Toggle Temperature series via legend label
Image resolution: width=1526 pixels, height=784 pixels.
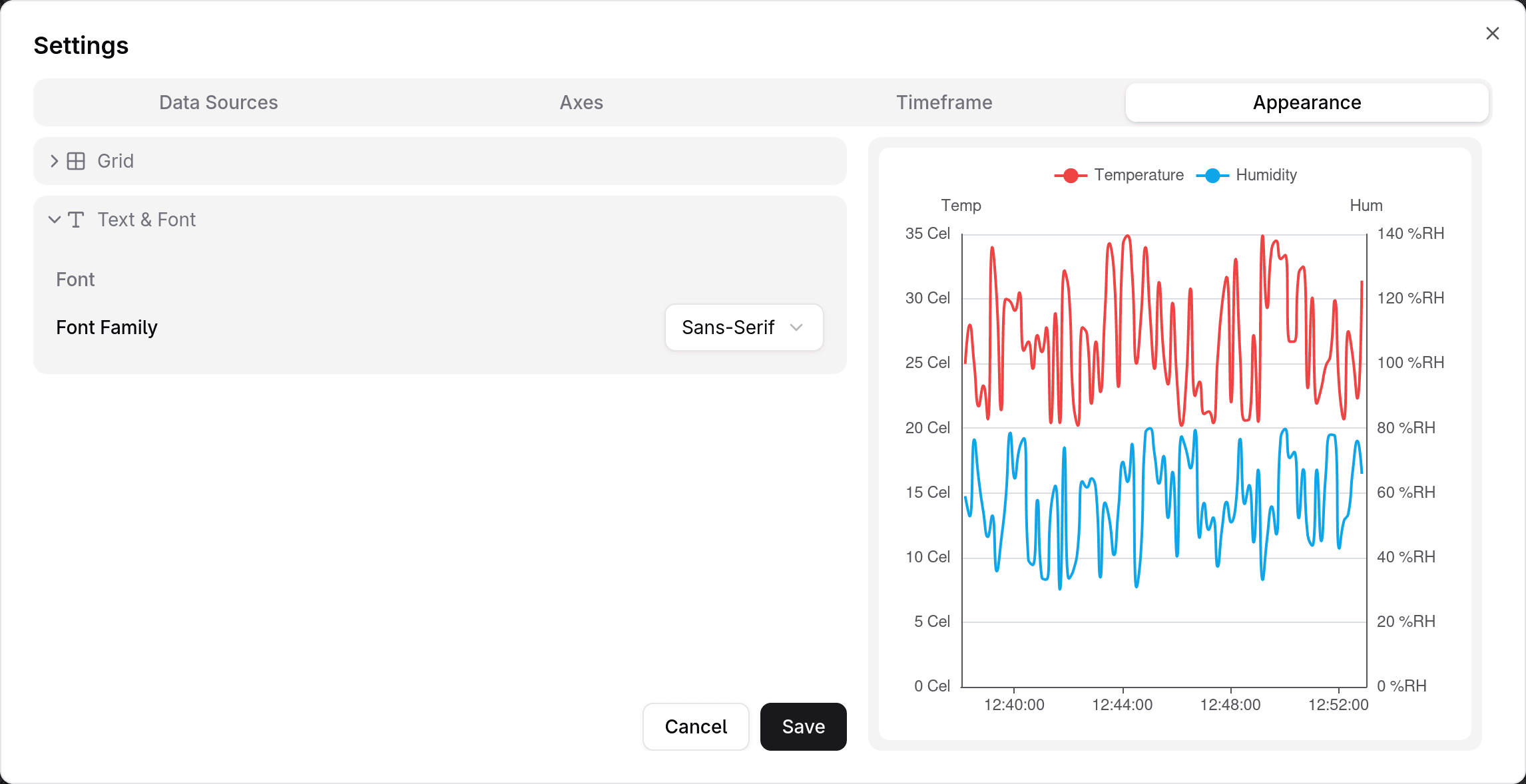click(1139, 175)
